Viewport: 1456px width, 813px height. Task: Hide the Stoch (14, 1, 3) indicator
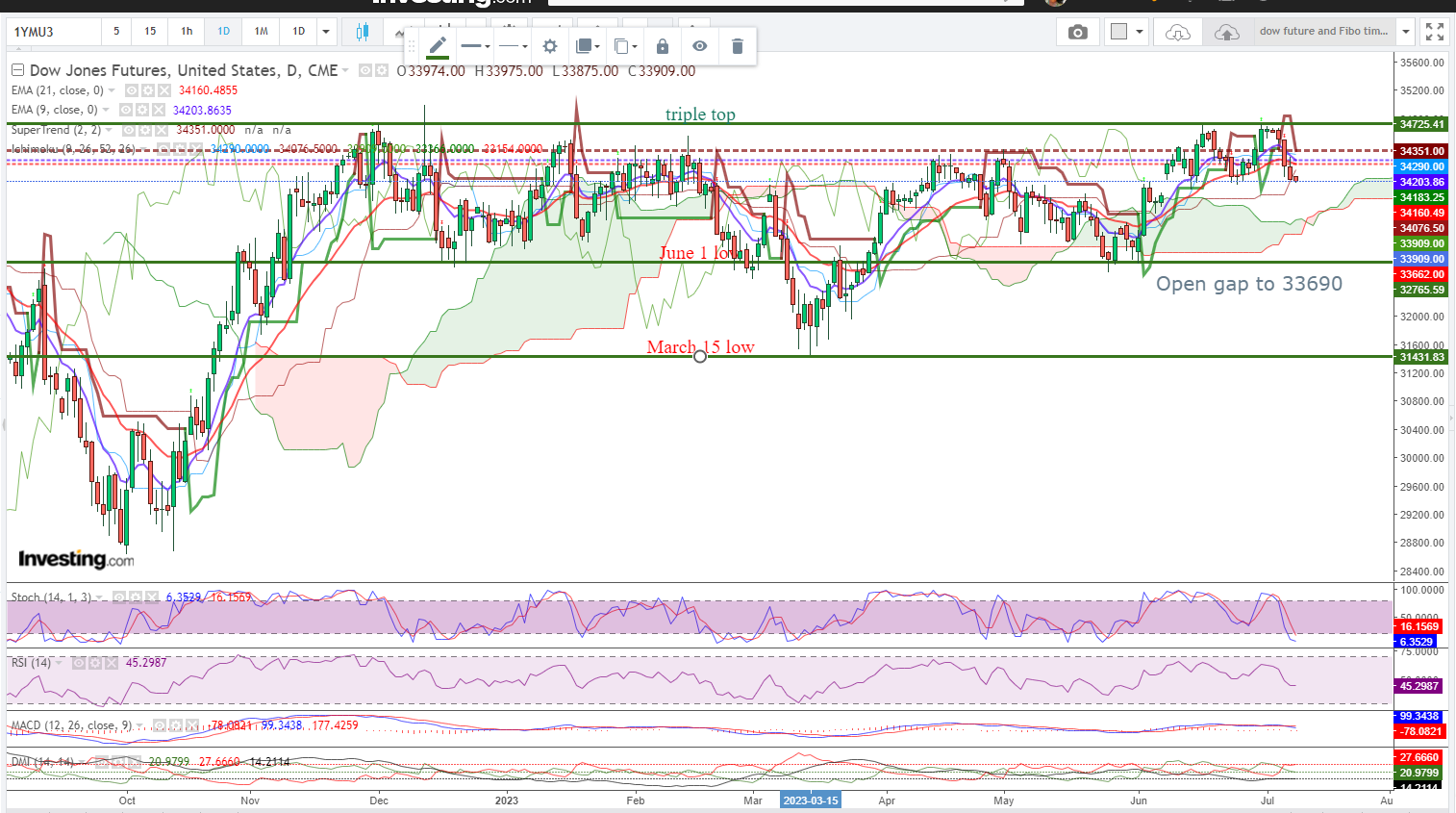(119, 597)
